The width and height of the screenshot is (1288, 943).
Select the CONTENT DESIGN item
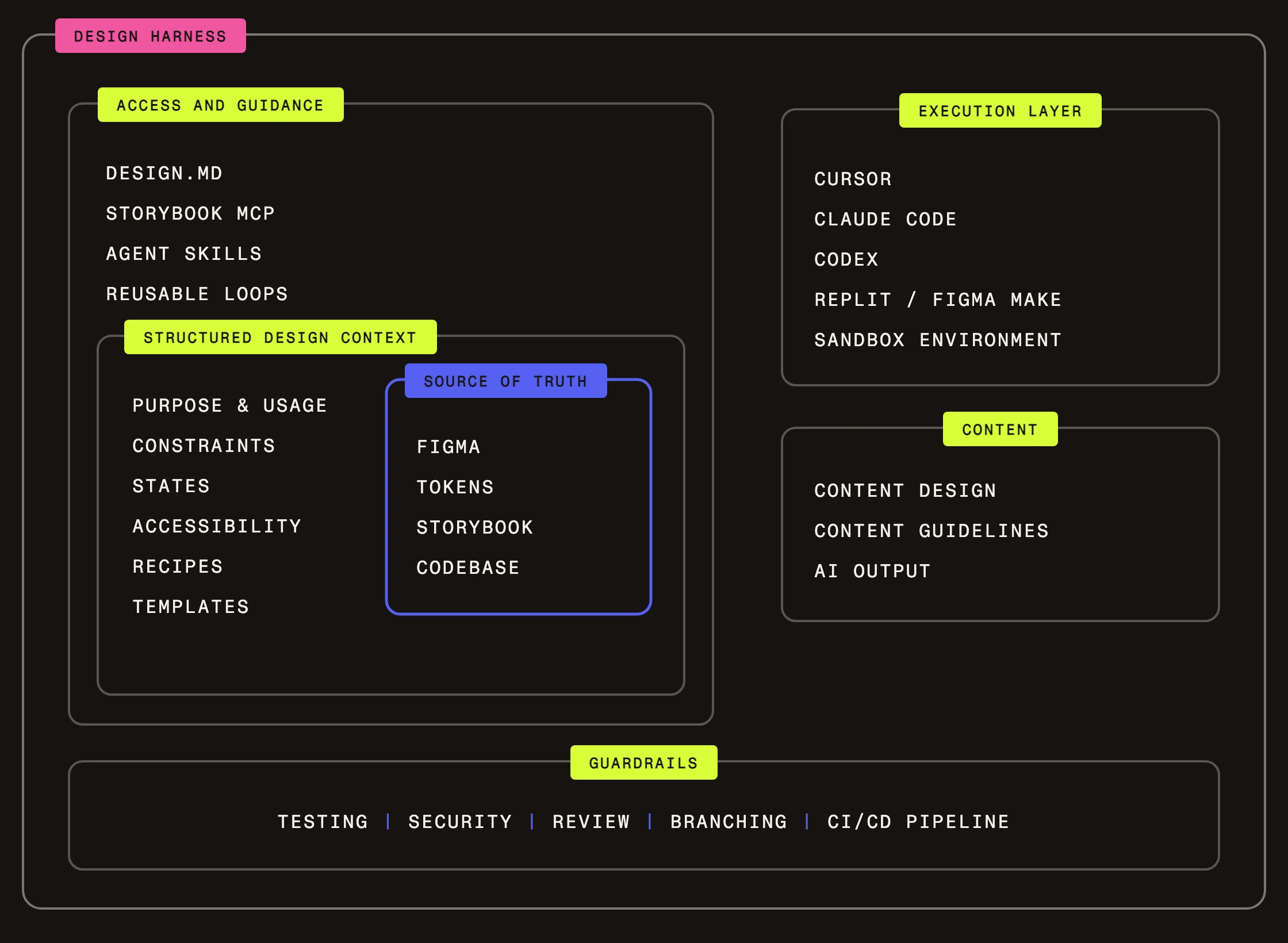coord(906,490)
